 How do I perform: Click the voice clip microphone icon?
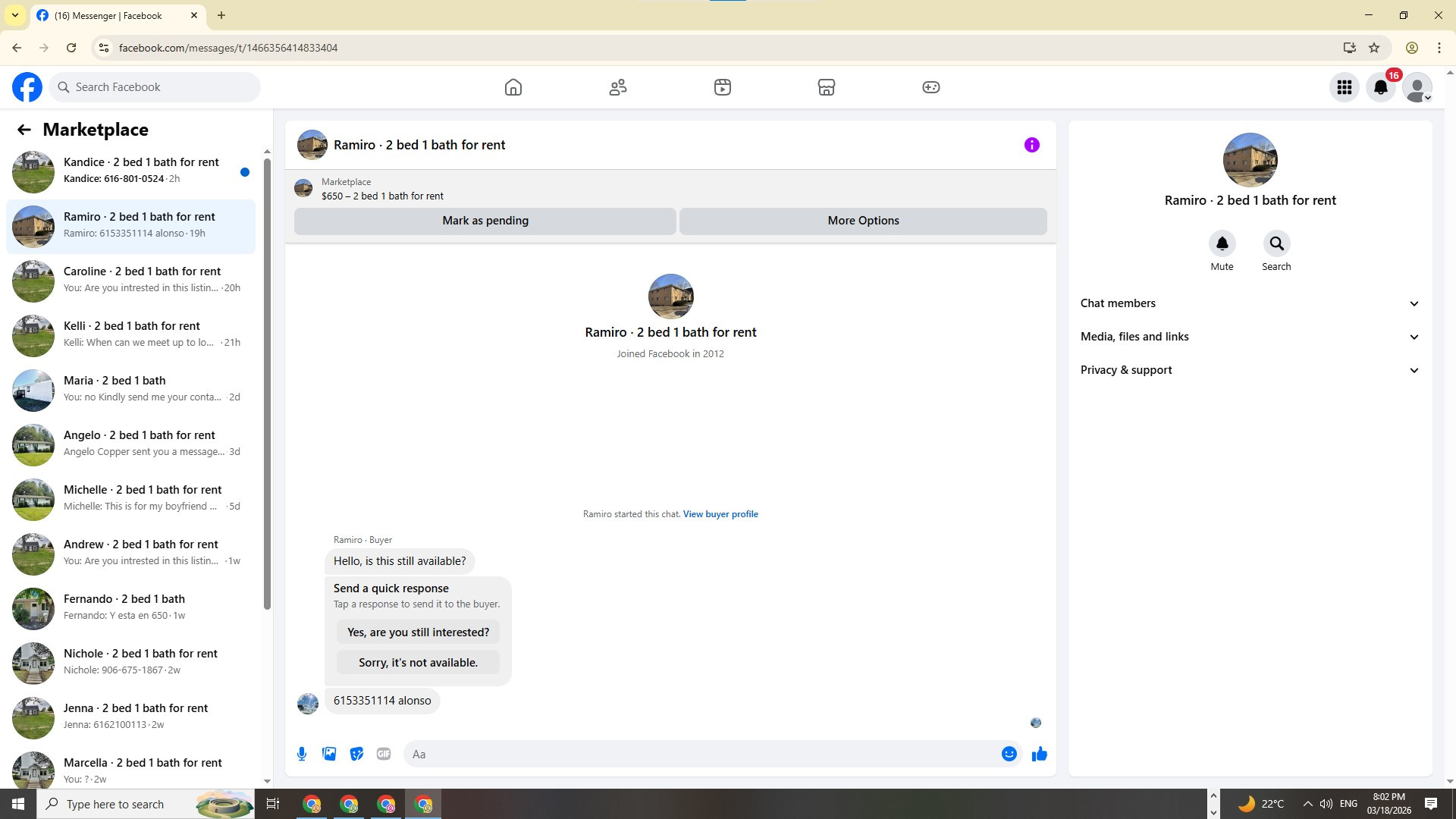tap(302, 754)
